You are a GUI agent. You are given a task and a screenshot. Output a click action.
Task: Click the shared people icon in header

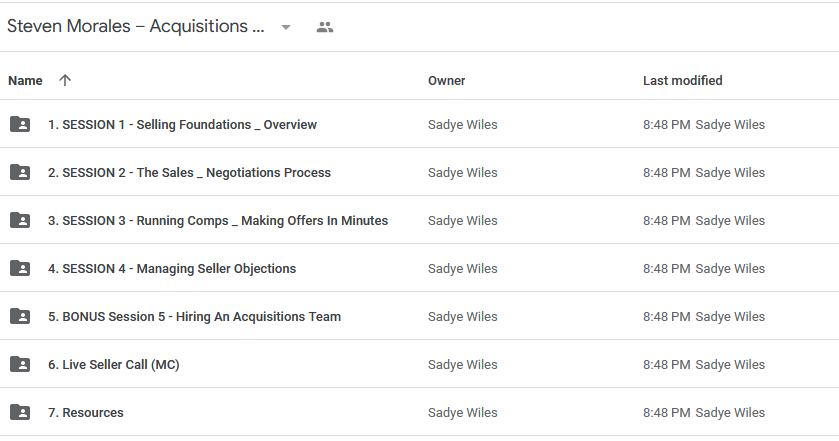coord(325,27)
